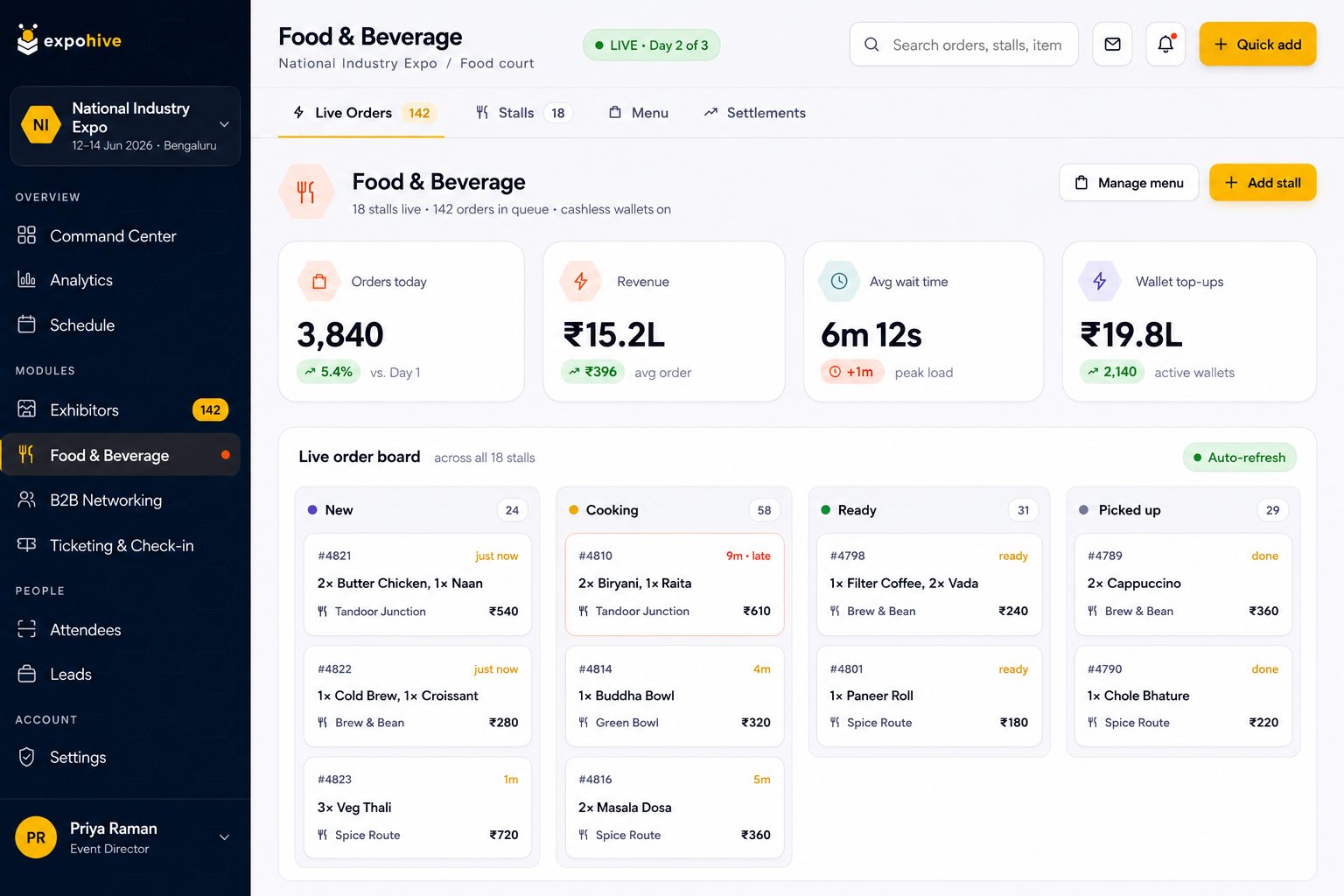Open the Exhibitors 142 count badge

(210, 409)
